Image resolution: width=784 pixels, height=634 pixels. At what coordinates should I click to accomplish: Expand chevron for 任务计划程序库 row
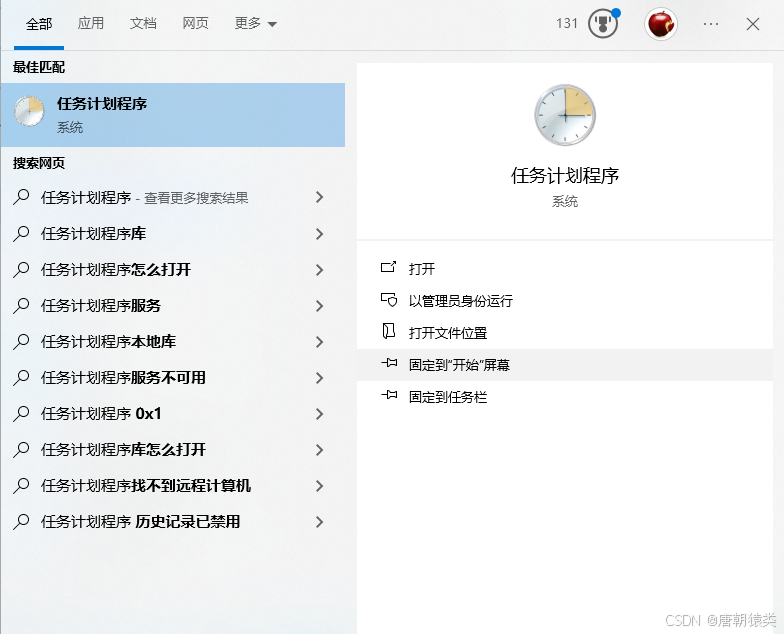320,234
